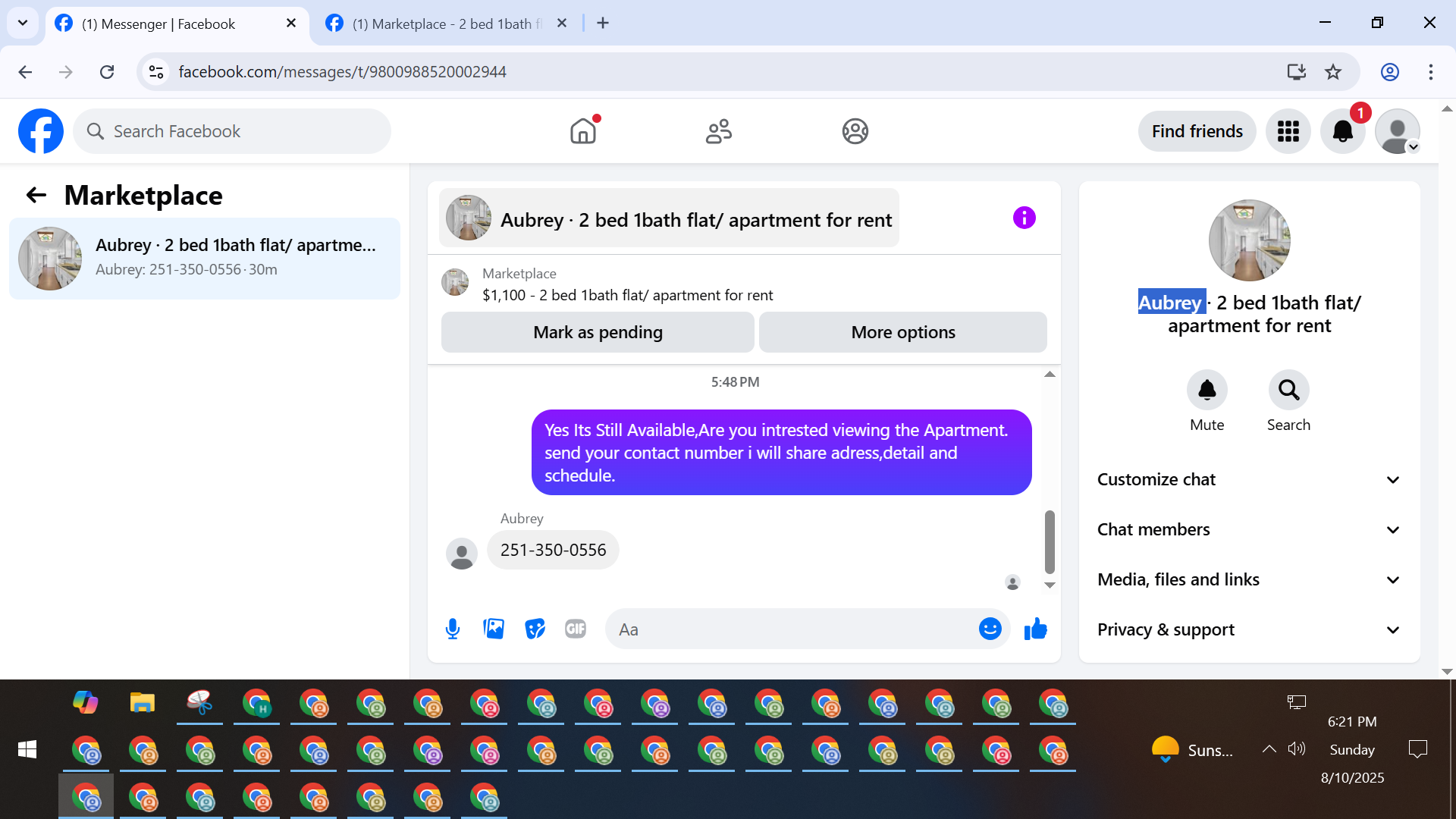This screenshot has height=819, width=1456.
Task: Expand Media, files and links
Action: coord(1249,579)
